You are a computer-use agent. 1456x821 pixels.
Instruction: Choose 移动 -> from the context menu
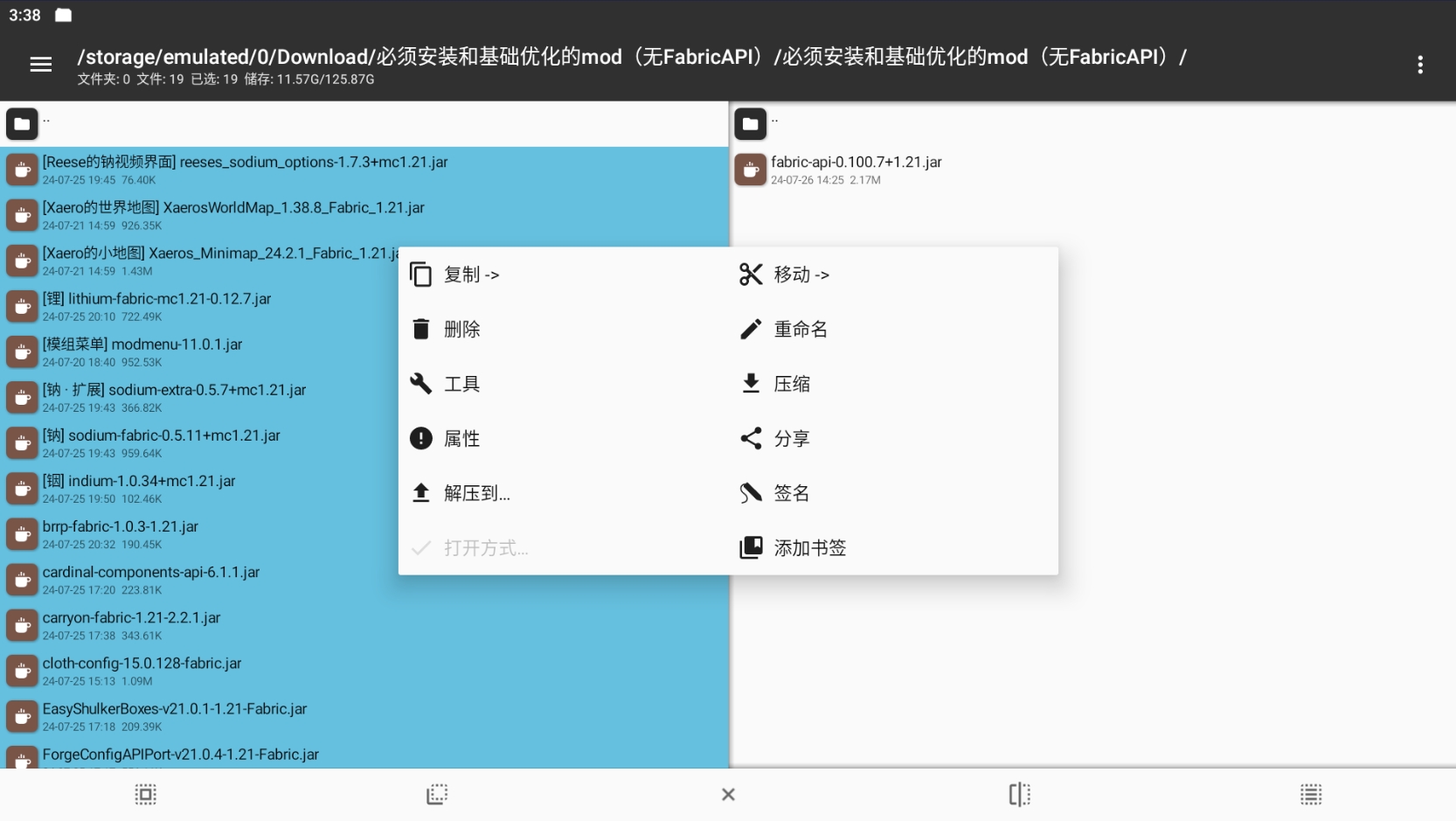(x=893, y=275)
